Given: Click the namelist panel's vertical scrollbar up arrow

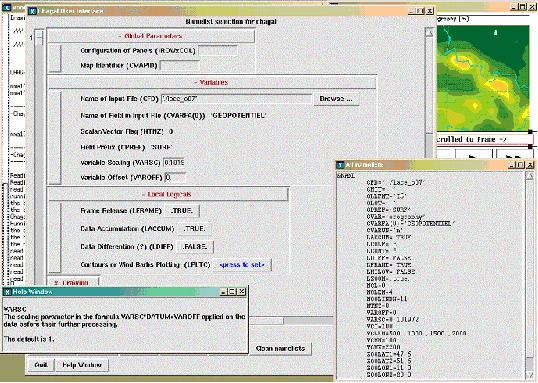Looking at the screenshot, I should tap(429, 33).
